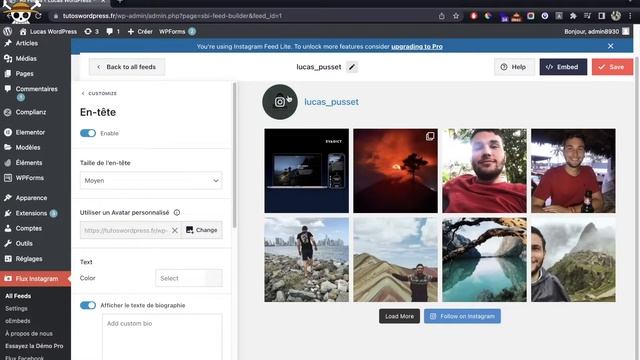
Task: Click the share icon in address bar
Action: tap(442, 16)
